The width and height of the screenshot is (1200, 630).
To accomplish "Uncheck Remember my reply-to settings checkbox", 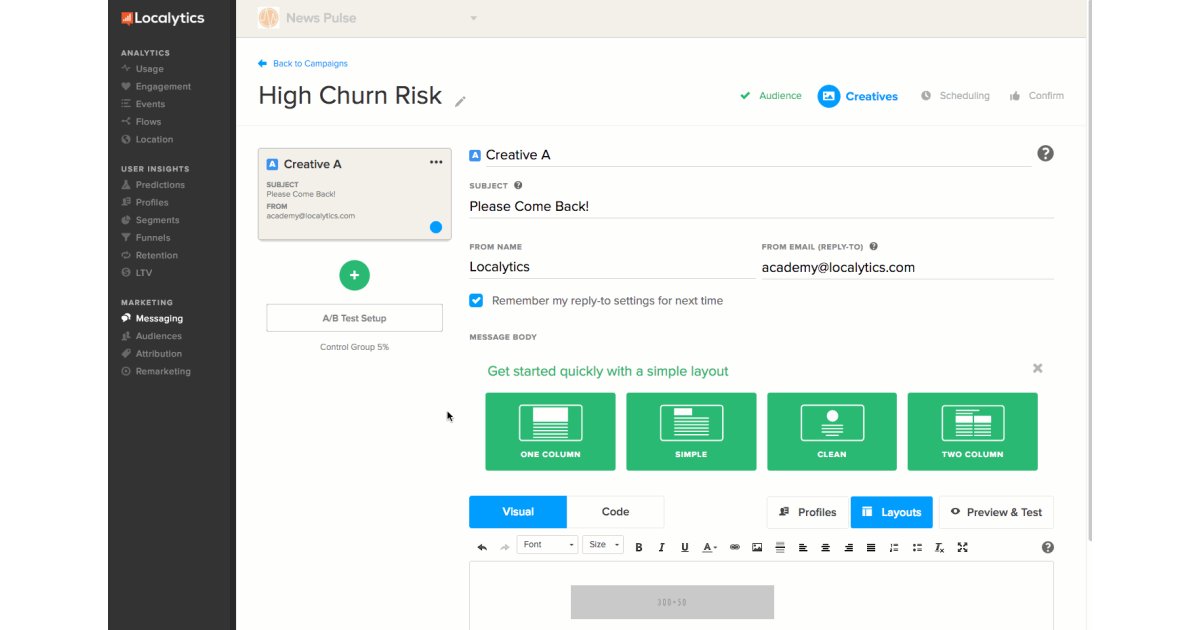I will coord(476,300).
